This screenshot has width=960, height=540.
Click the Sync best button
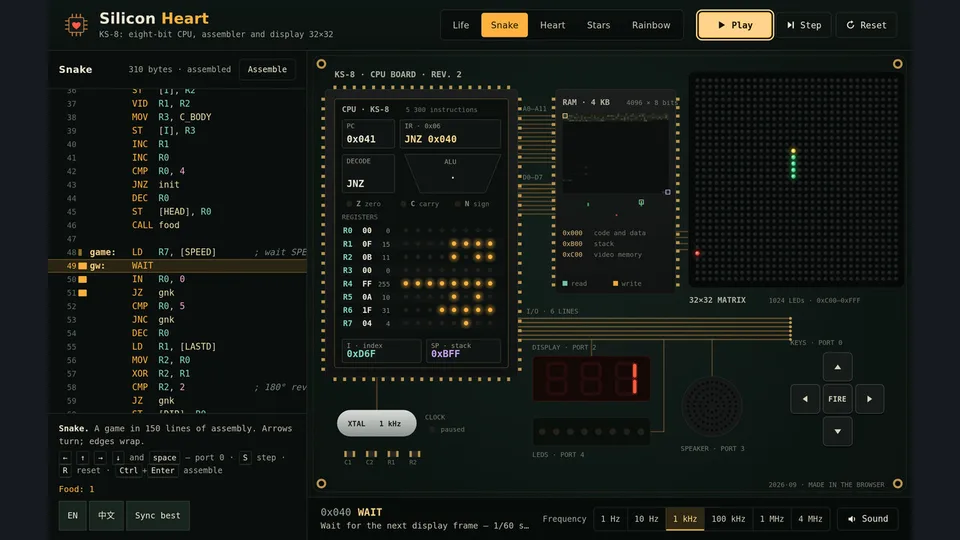tap(157, 516)
